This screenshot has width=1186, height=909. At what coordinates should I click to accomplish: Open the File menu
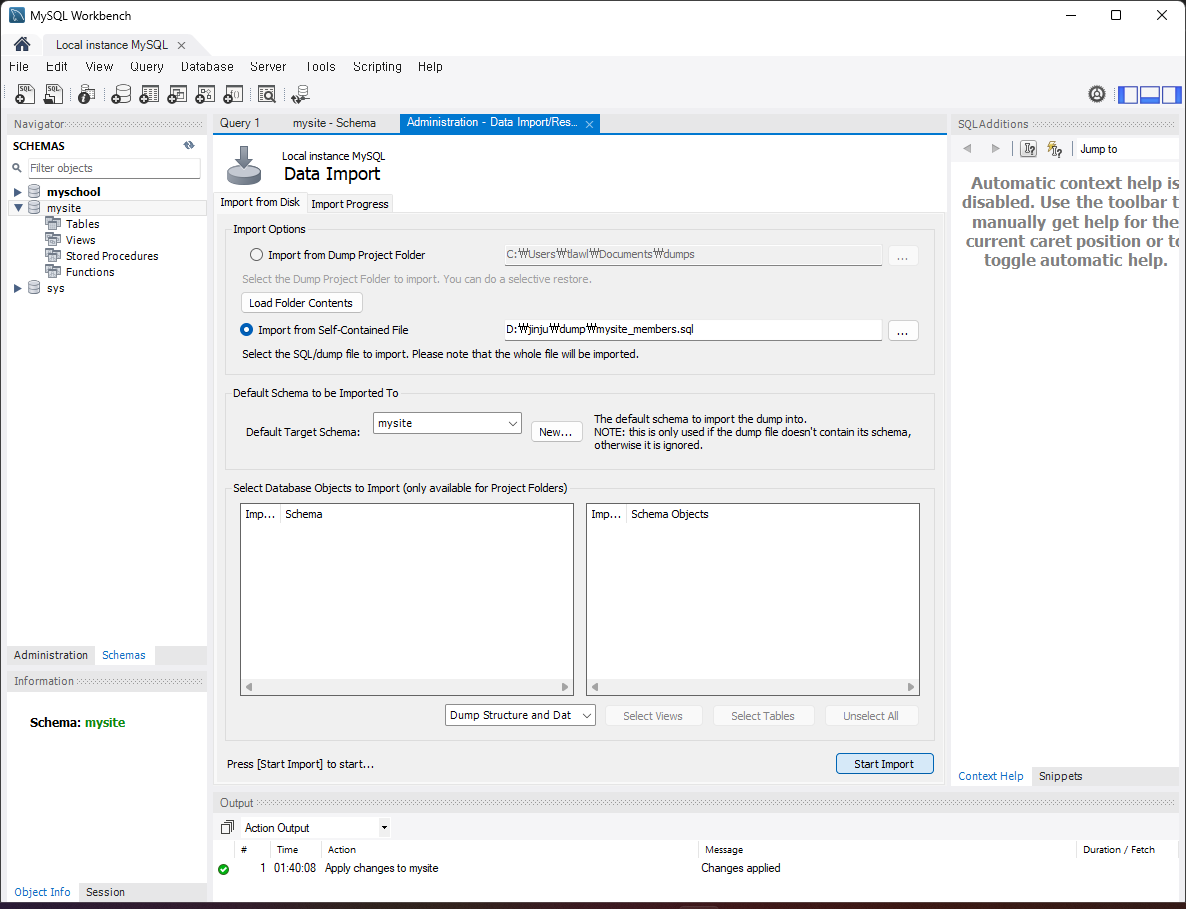19,67
